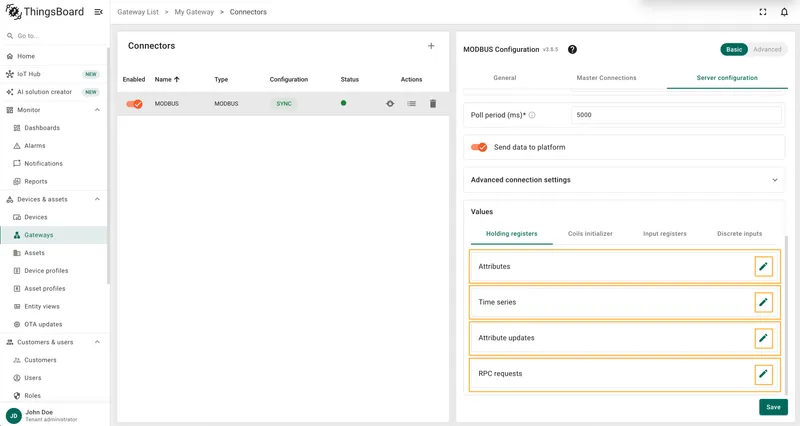Expand Advanced connection settings
Image resolution: width=800 pixels, height=426 pixels.
click(624, 180)
